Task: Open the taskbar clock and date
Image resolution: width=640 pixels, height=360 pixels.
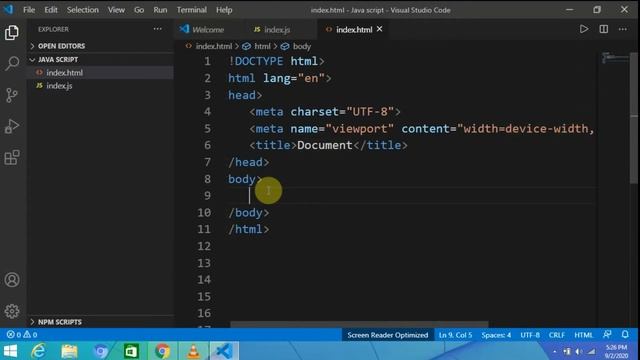Action: coord(616,351)
